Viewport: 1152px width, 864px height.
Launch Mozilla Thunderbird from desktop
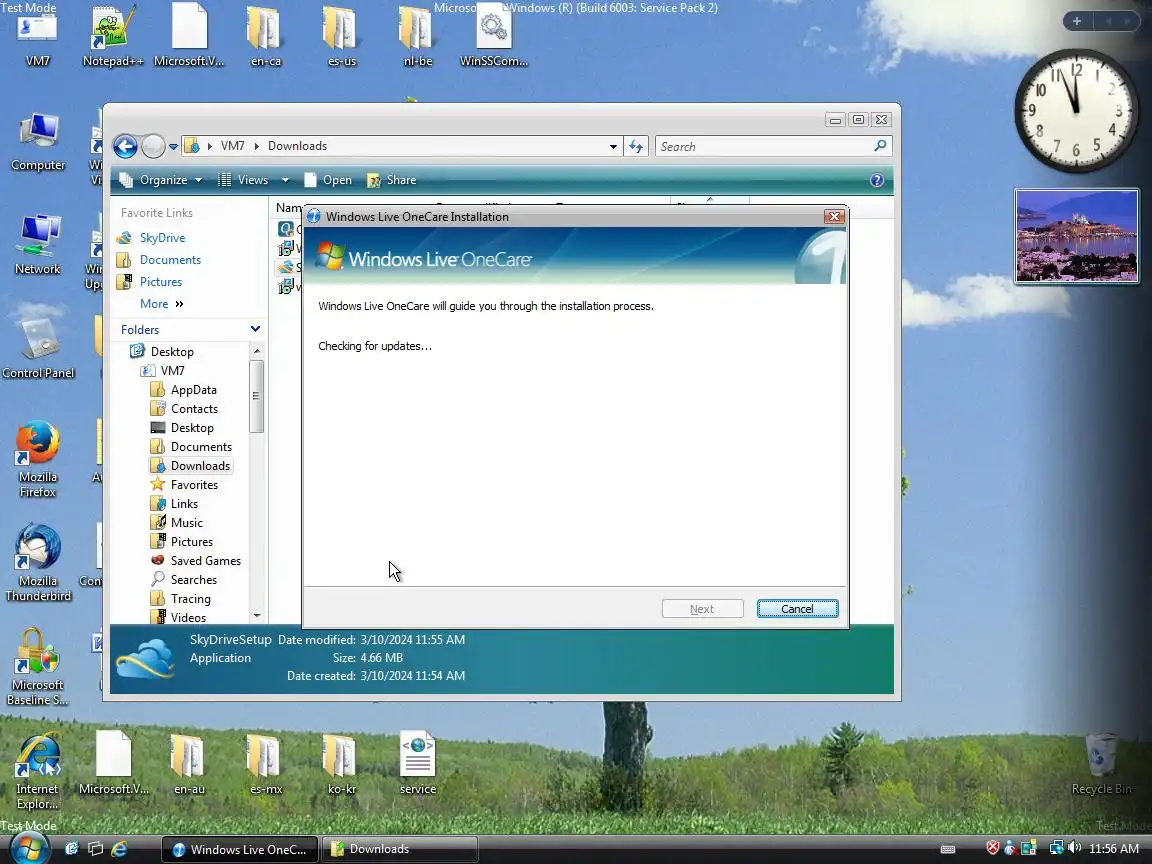click(x=37, y=563)
